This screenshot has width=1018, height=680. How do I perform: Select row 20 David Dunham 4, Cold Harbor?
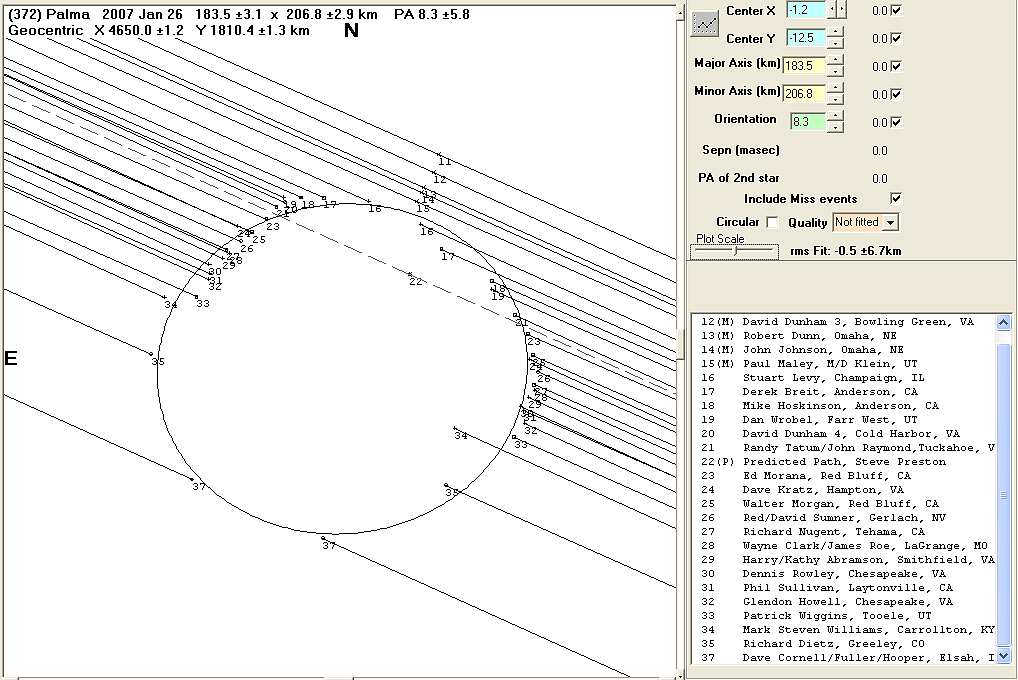tap(843, 433)
